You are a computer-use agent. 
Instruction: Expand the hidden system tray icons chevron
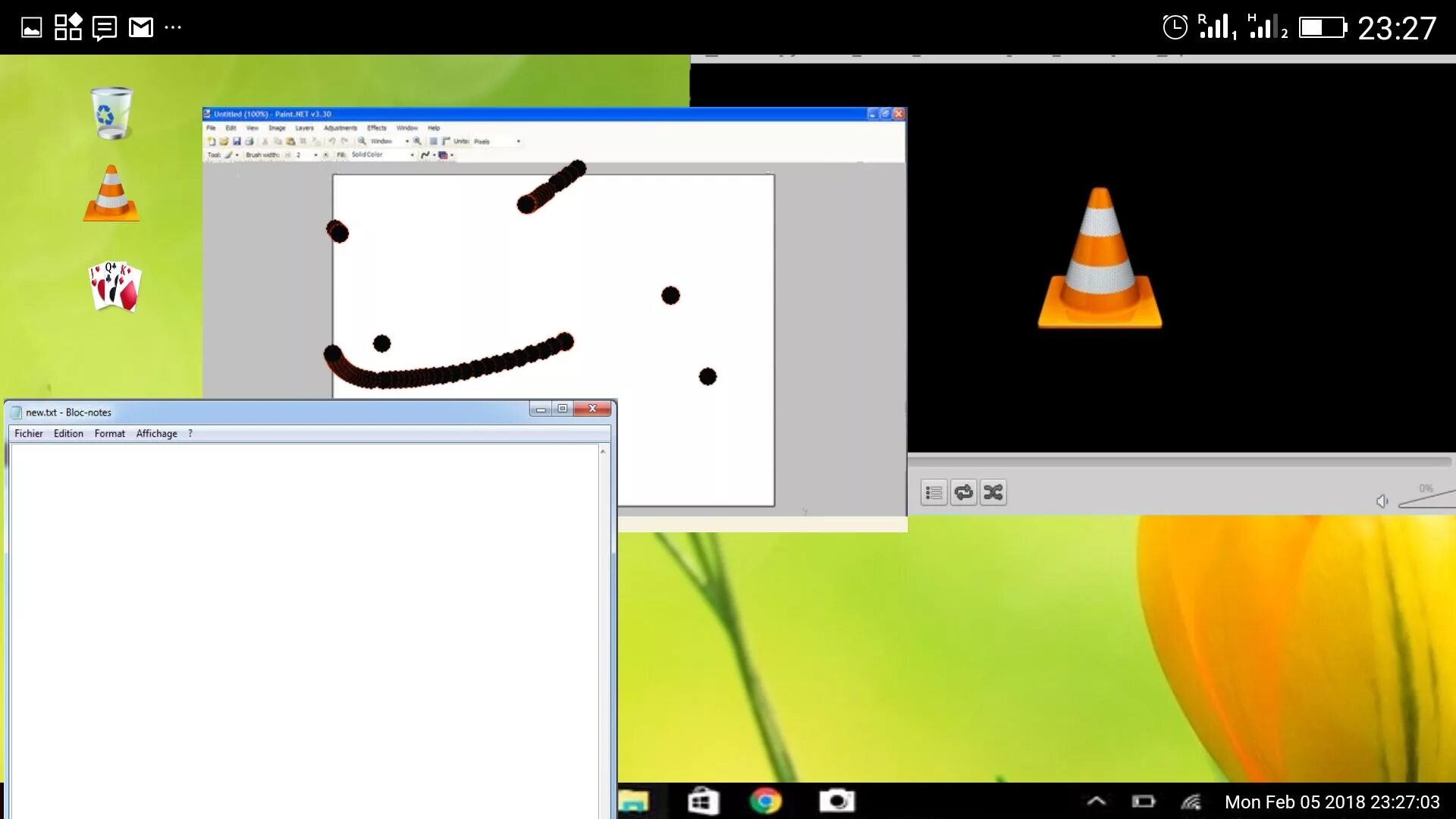coord(1097,802)
